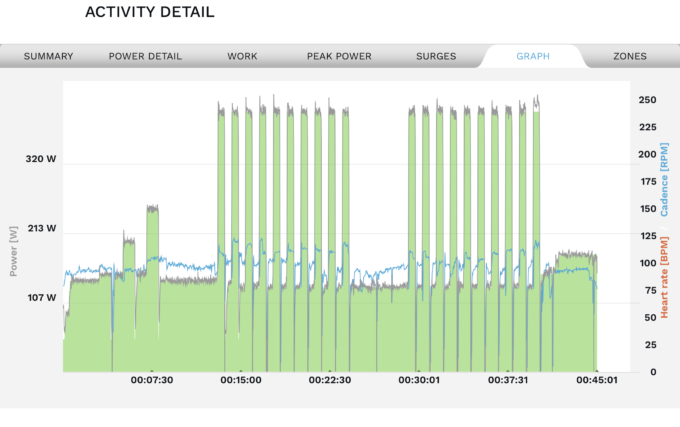
Task: Click the Heart rate [BPM] axis title
Action: [x=664, y=277]
